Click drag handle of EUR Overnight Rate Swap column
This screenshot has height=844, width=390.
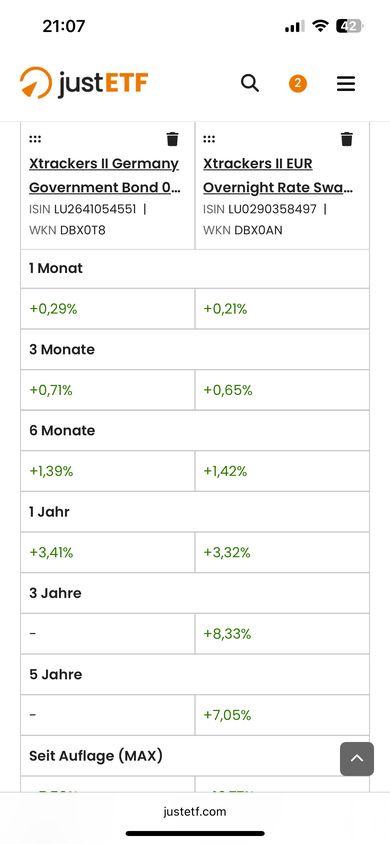tap(209, 139)
